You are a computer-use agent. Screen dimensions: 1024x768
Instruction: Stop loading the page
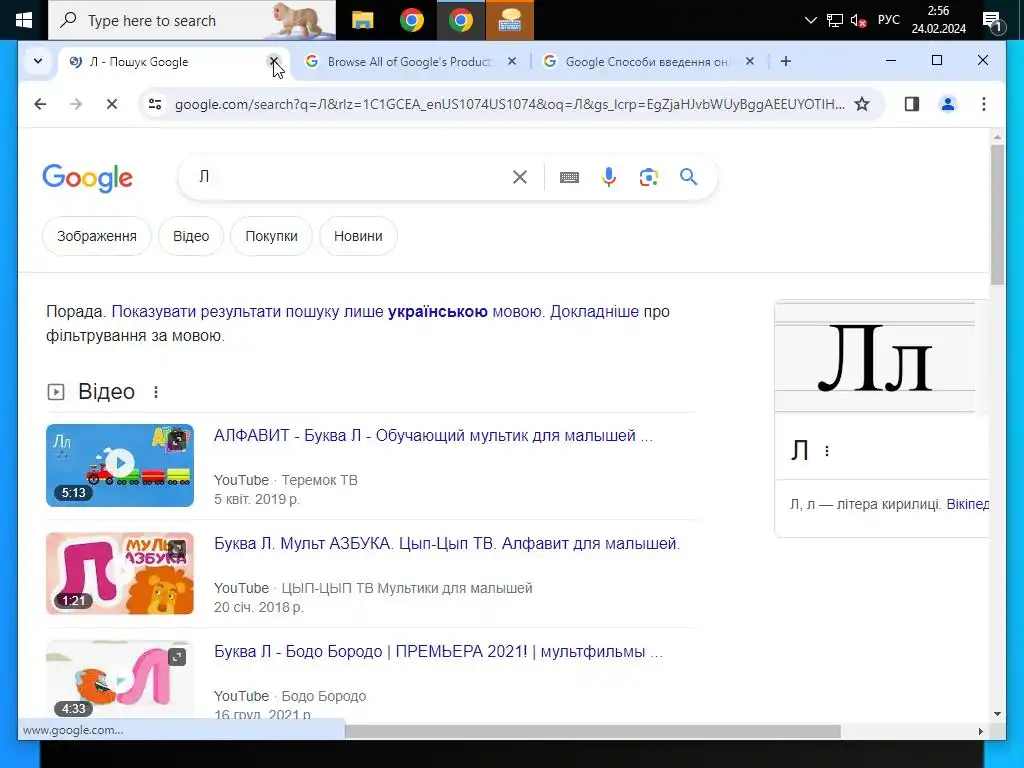(112, 104)
